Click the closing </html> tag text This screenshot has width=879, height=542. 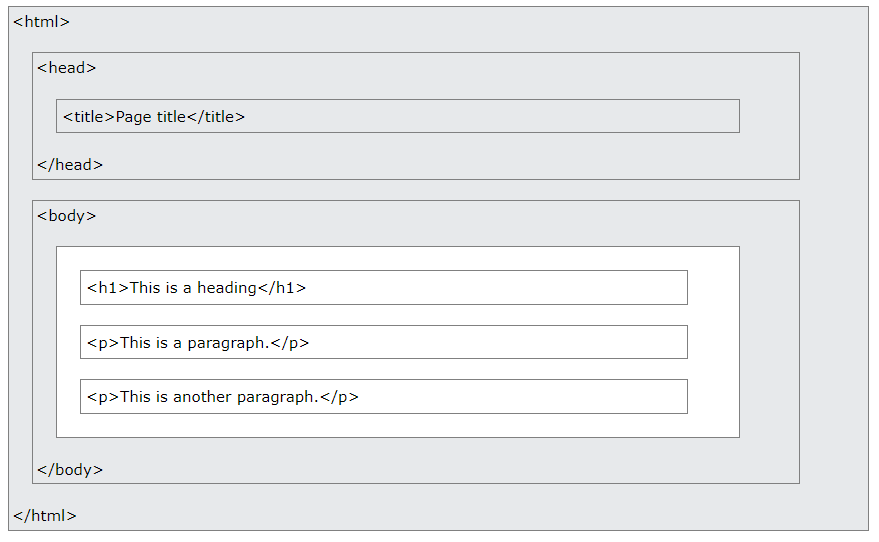tap(44, 516)
